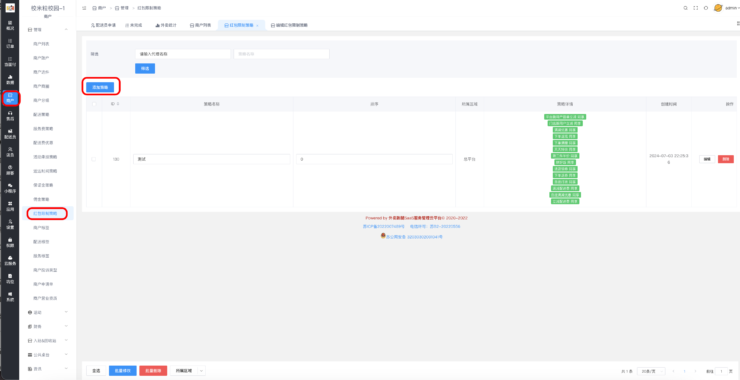Screen dimensions: 740x380
Task: Click the app logo at the top-left corner
Action: coord(10,8)
